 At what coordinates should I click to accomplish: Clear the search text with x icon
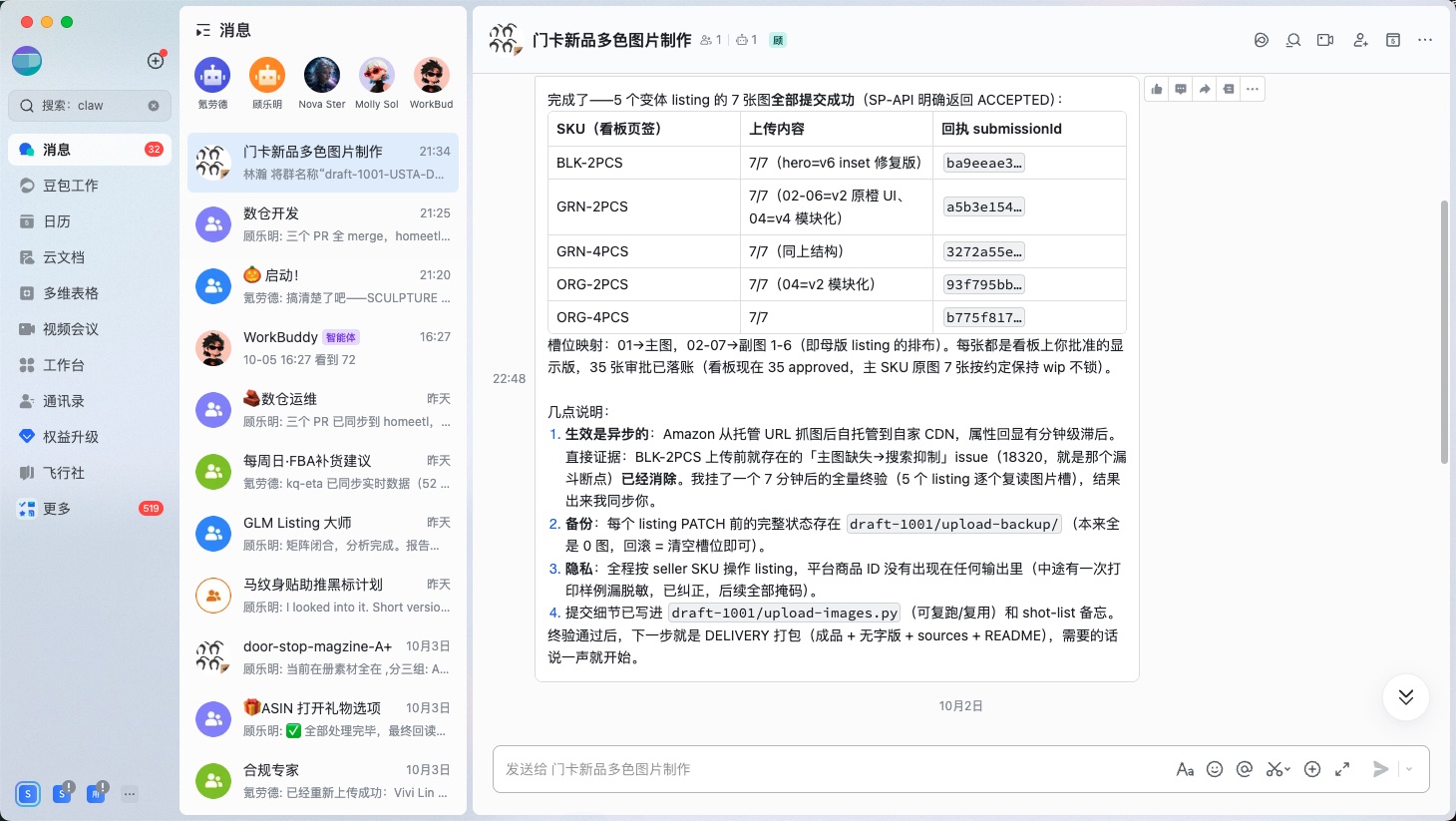point(154,106)
